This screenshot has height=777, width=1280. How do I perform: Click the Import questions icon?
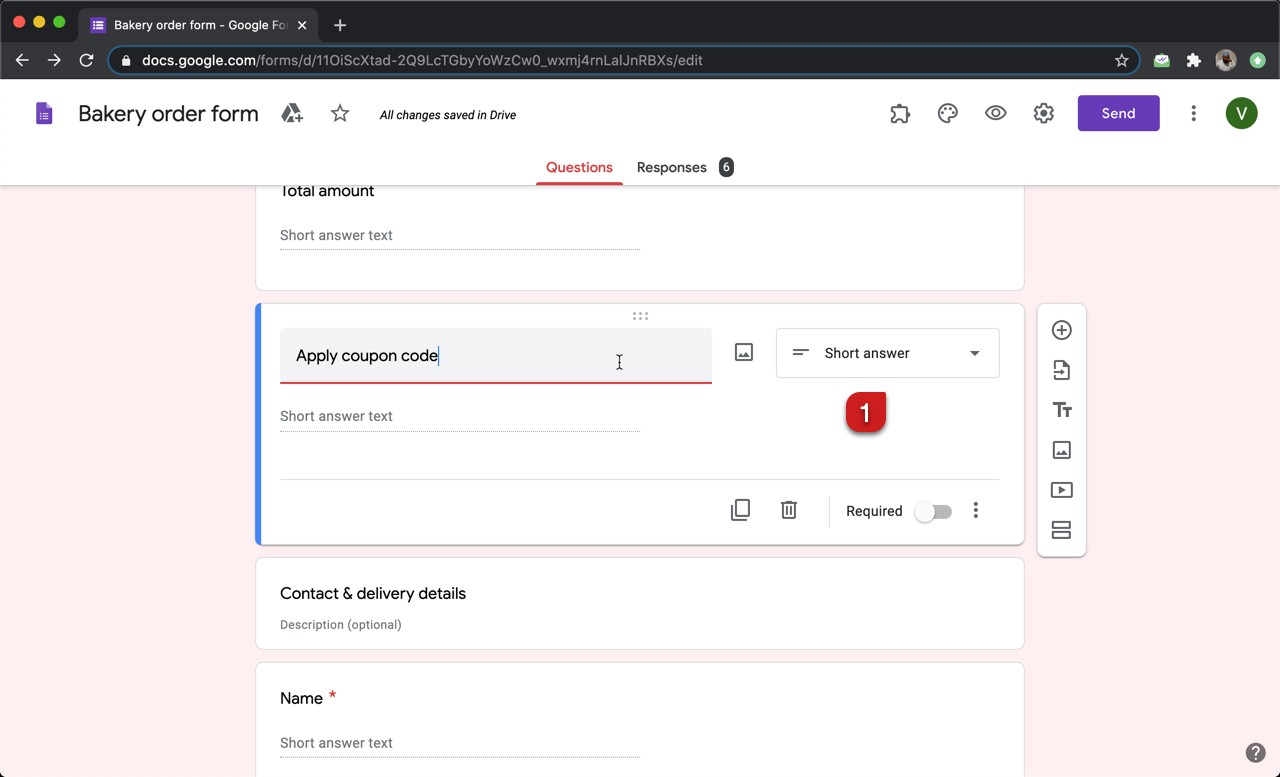1061,370
